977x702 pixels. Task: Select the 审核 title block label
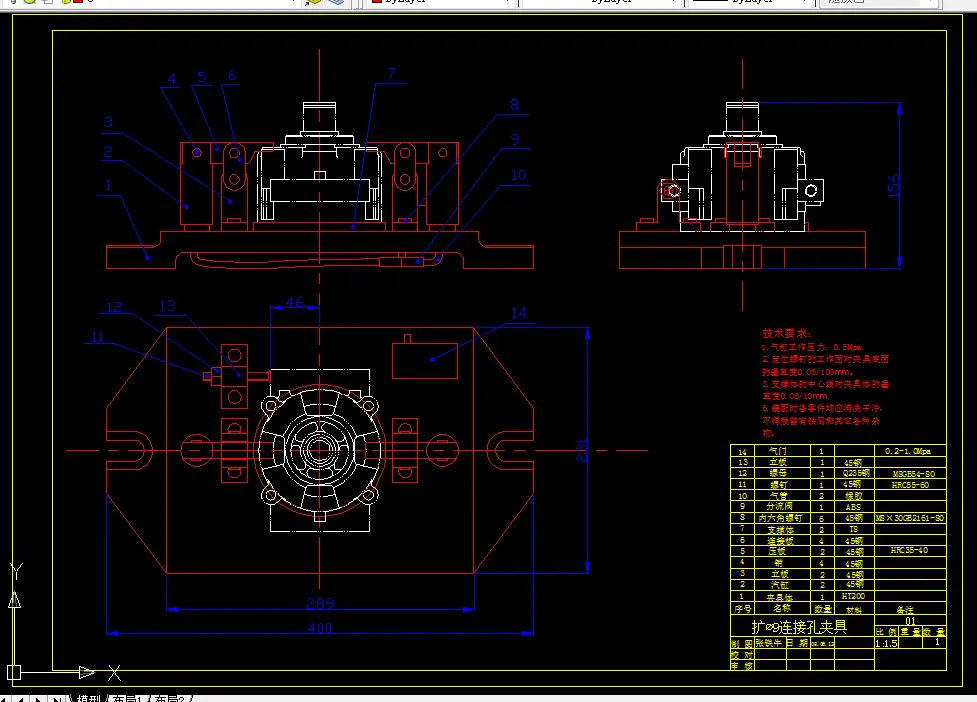(x=741, y=666)
